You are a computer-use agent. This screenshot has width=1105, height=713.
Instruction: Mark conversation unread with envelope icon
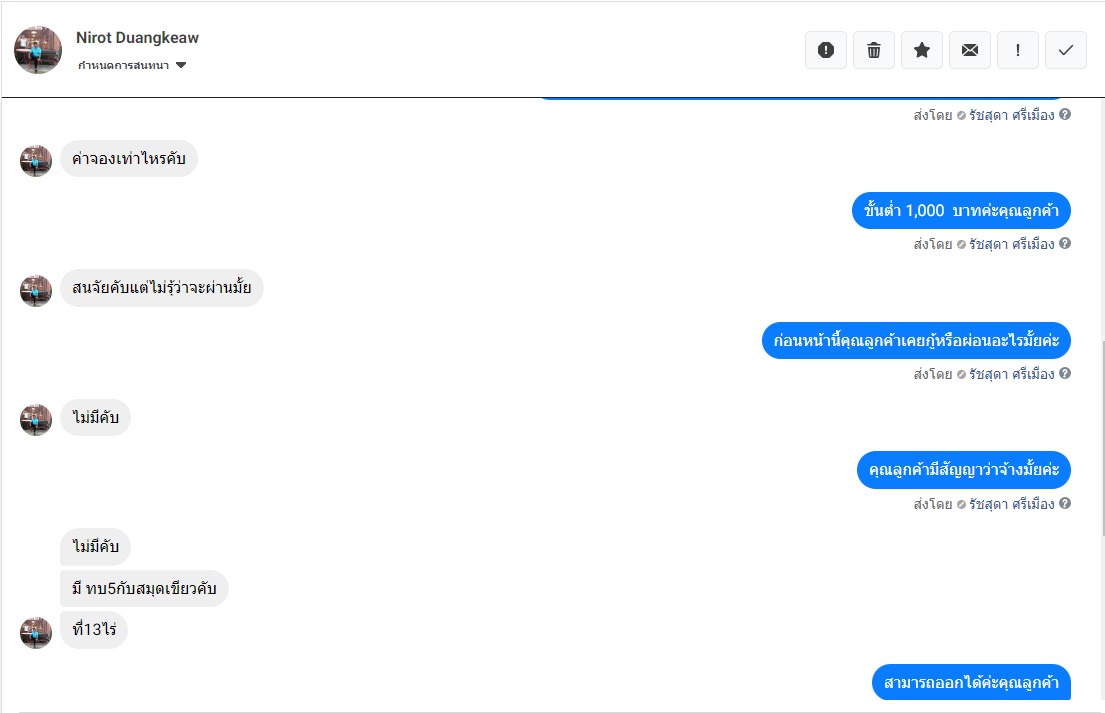click(970, 50)
